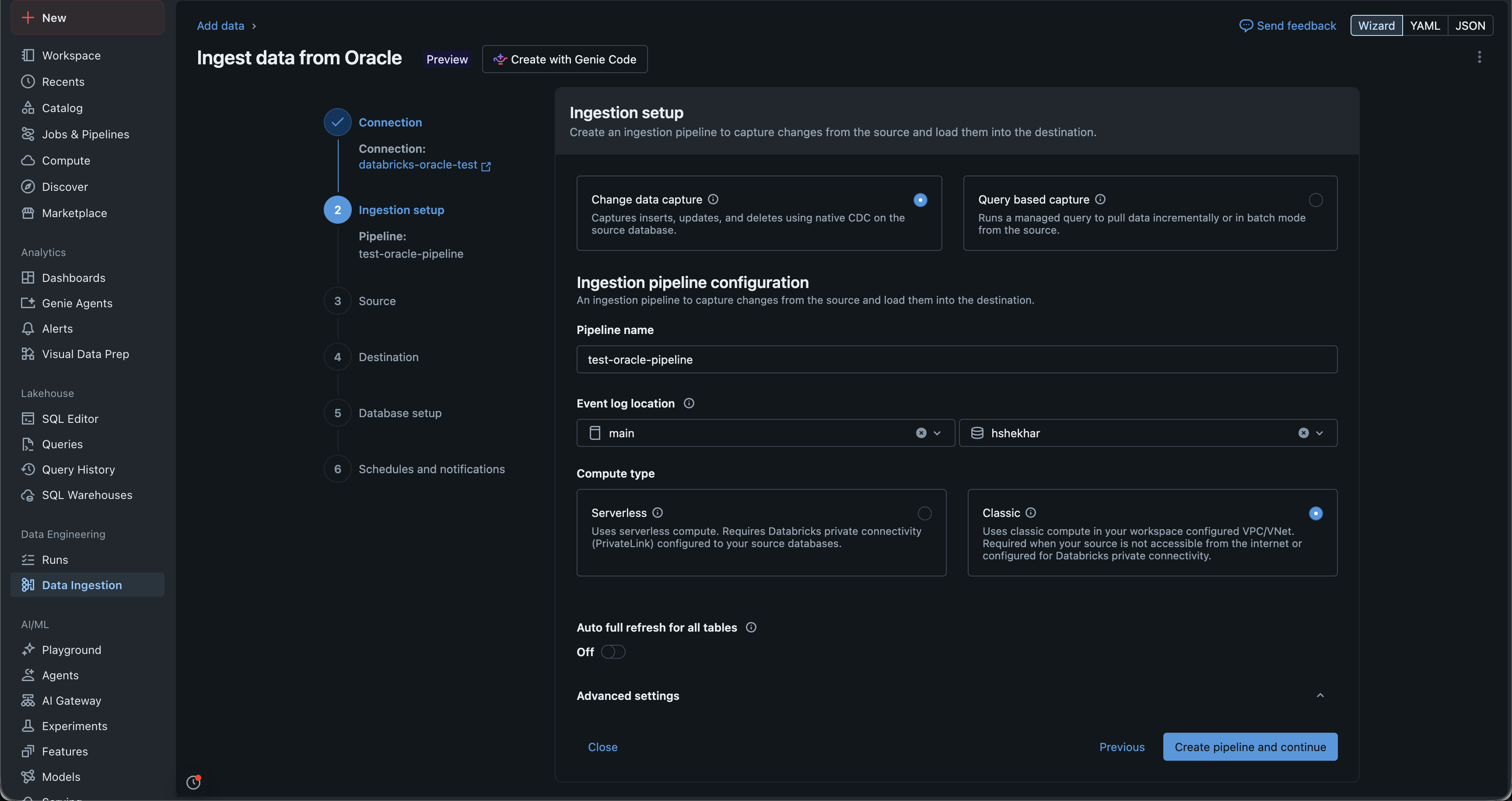Click the Ingestion setup step label
The width and height of the screenshot is (1512, 801).
coord(401,210)
